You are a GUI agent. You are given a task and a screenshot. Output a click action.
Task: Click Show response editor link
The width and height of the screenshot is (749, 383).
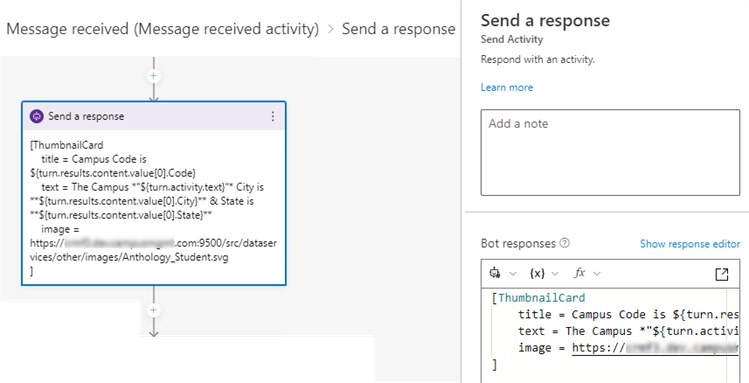pyautogui.click(x=690, y=244)
